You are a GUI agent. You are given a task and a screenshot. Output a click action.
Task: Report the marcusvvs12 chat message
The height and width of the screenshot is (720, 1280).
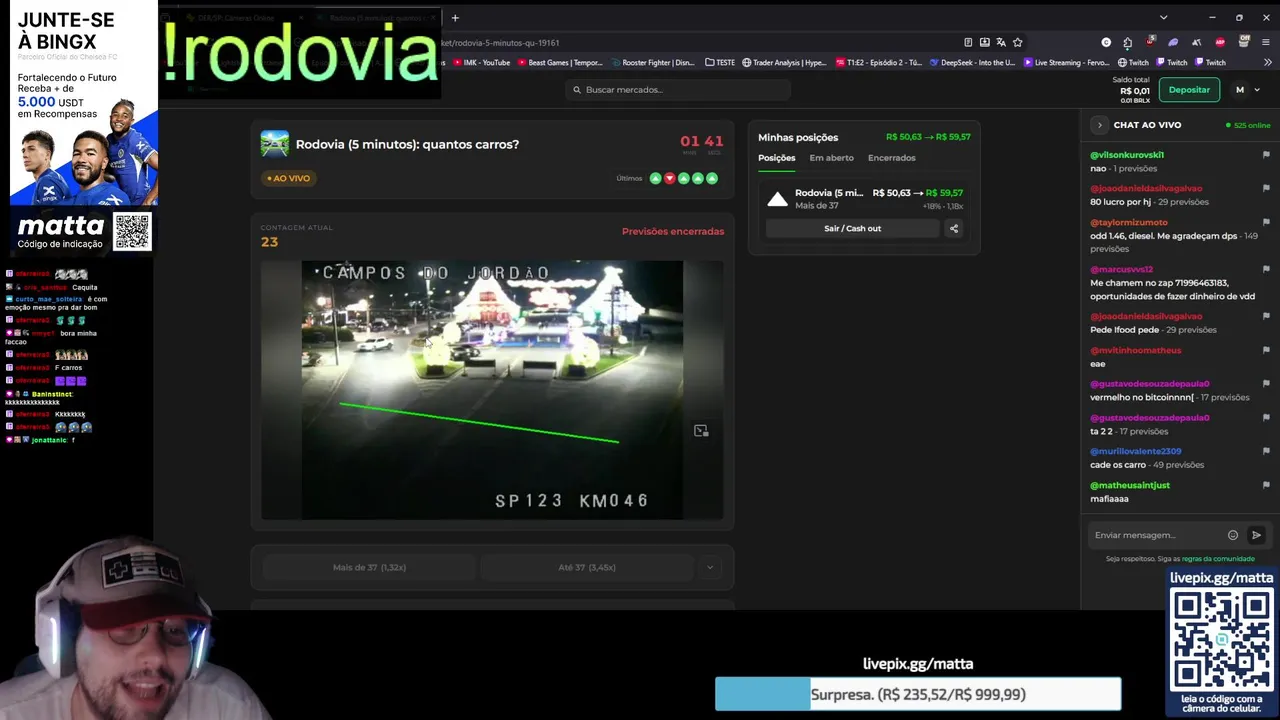tap(1266, 269)
